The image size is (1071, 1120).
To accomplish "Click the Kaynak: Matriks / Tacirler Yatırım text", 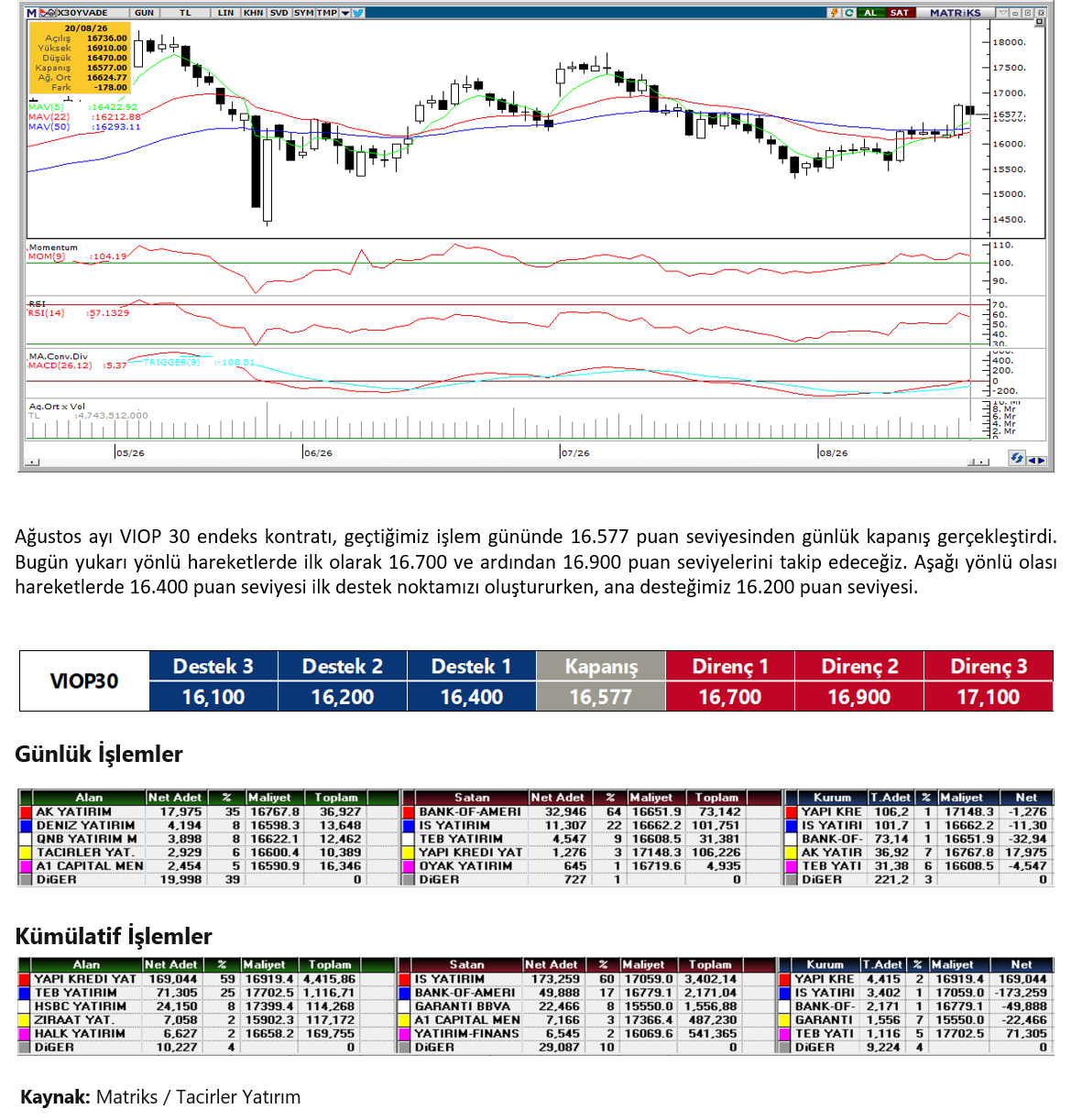I will (160, 1096).
